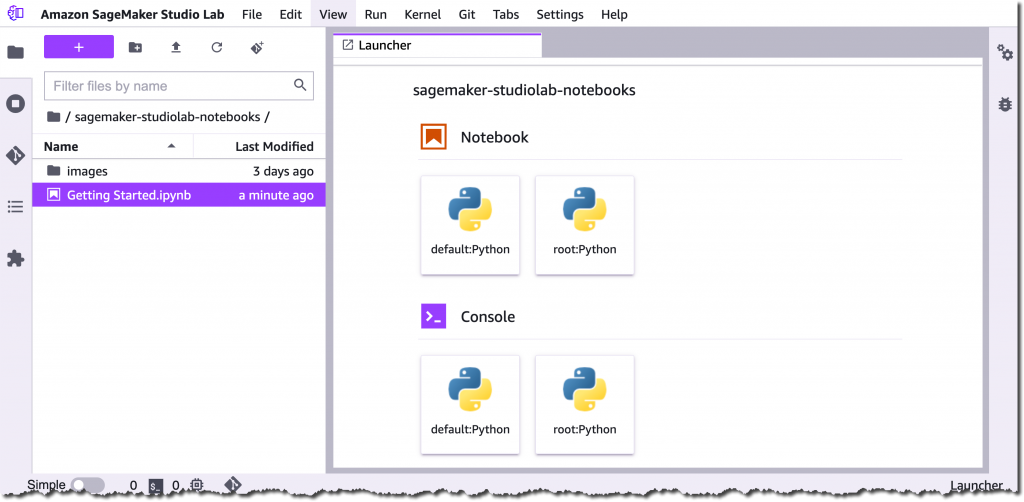Image resolution: width=1024 pixels, height=502 pixels.
Task: Open the File menu
Action: (251, 14)
